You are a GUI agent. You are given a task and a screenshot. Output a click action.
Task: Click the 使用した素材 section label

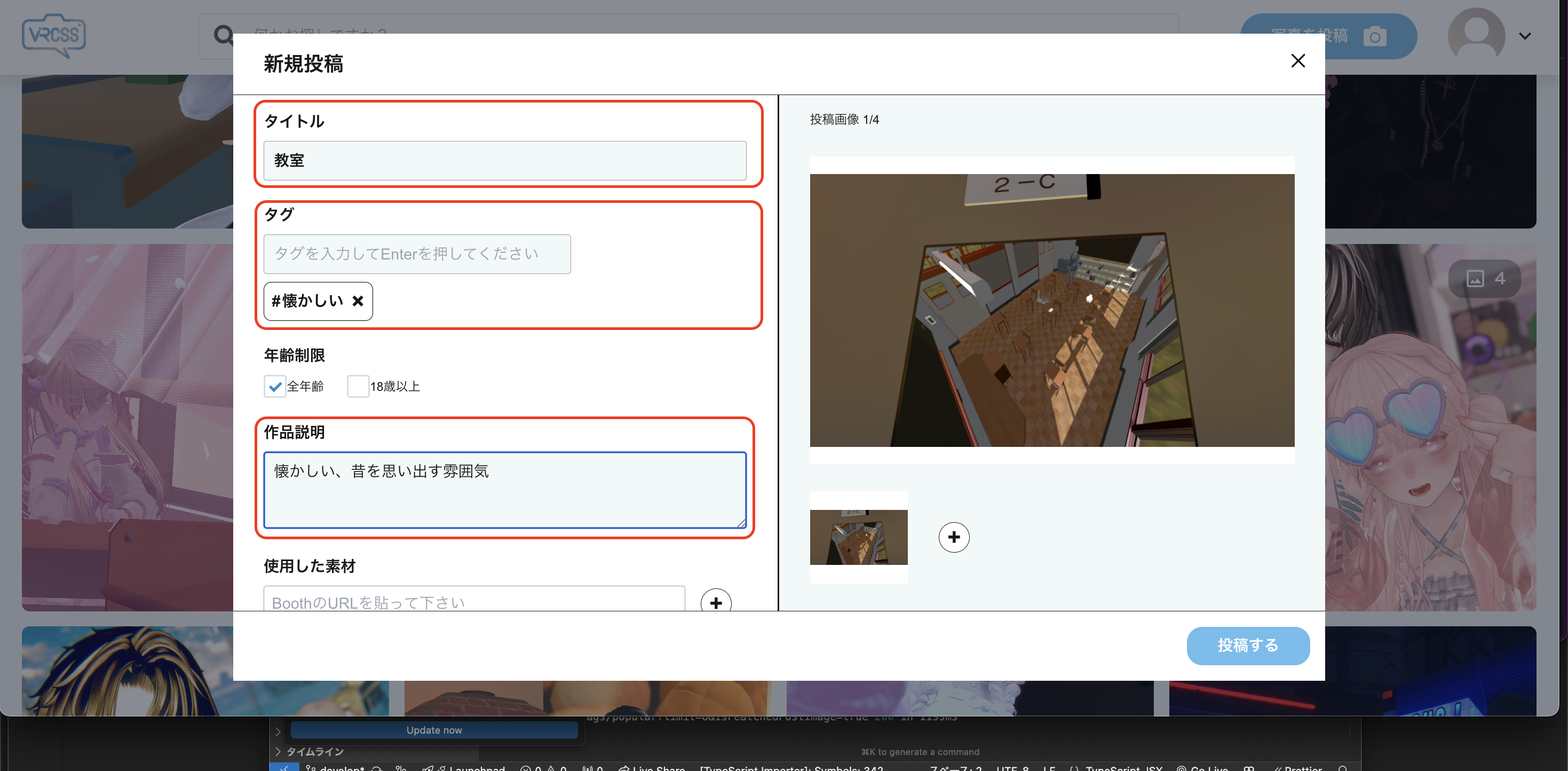point(309,566)
